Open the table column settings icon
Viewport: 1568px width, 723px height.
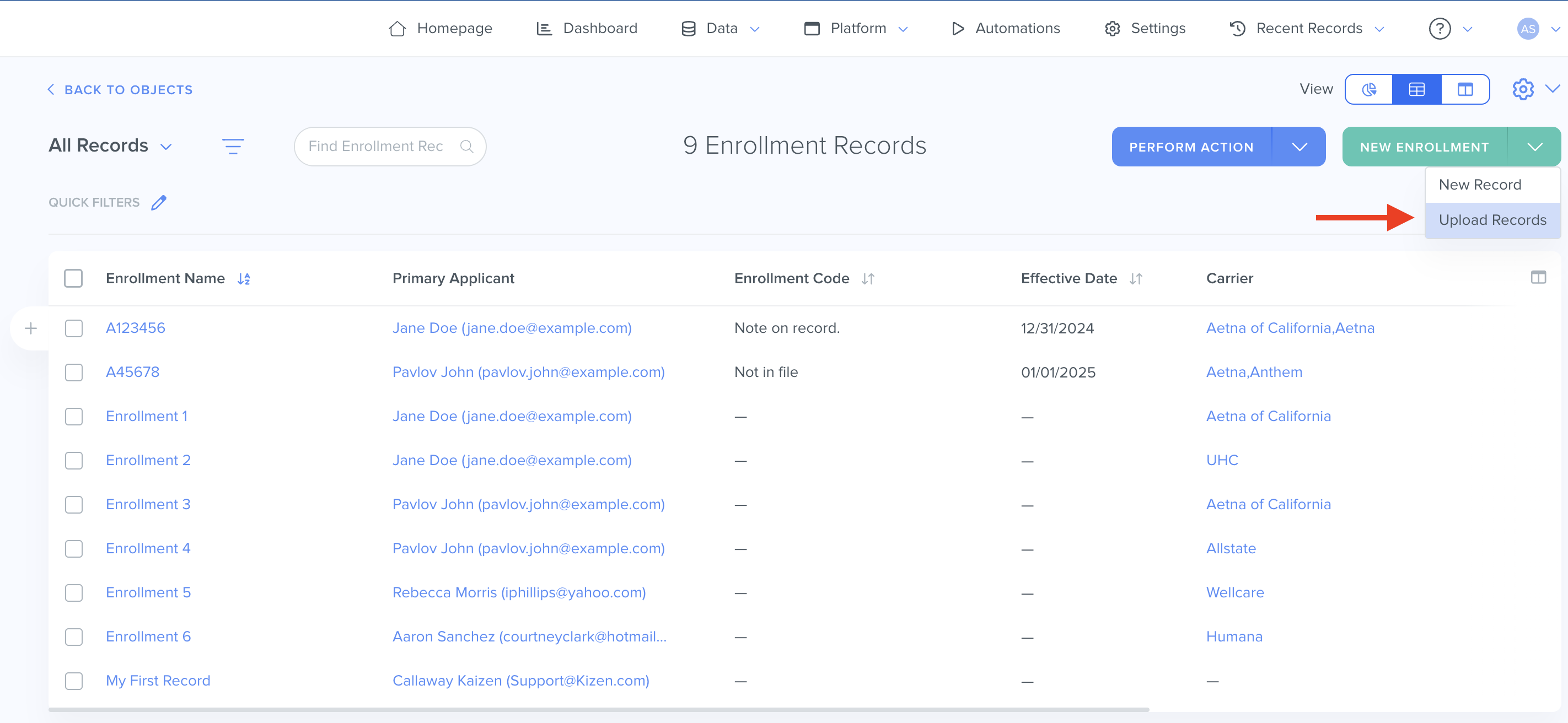[x=1538, y=278]
